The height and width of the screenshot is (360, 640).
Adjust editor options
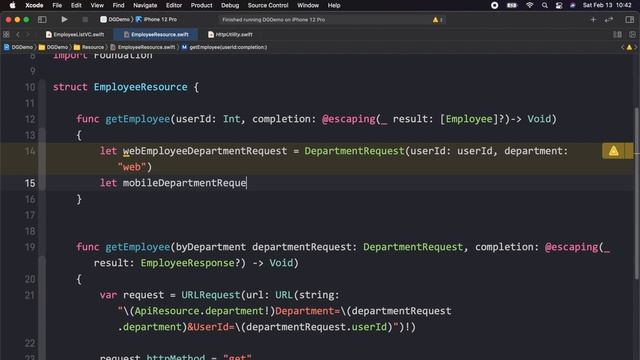coord(618,34)
